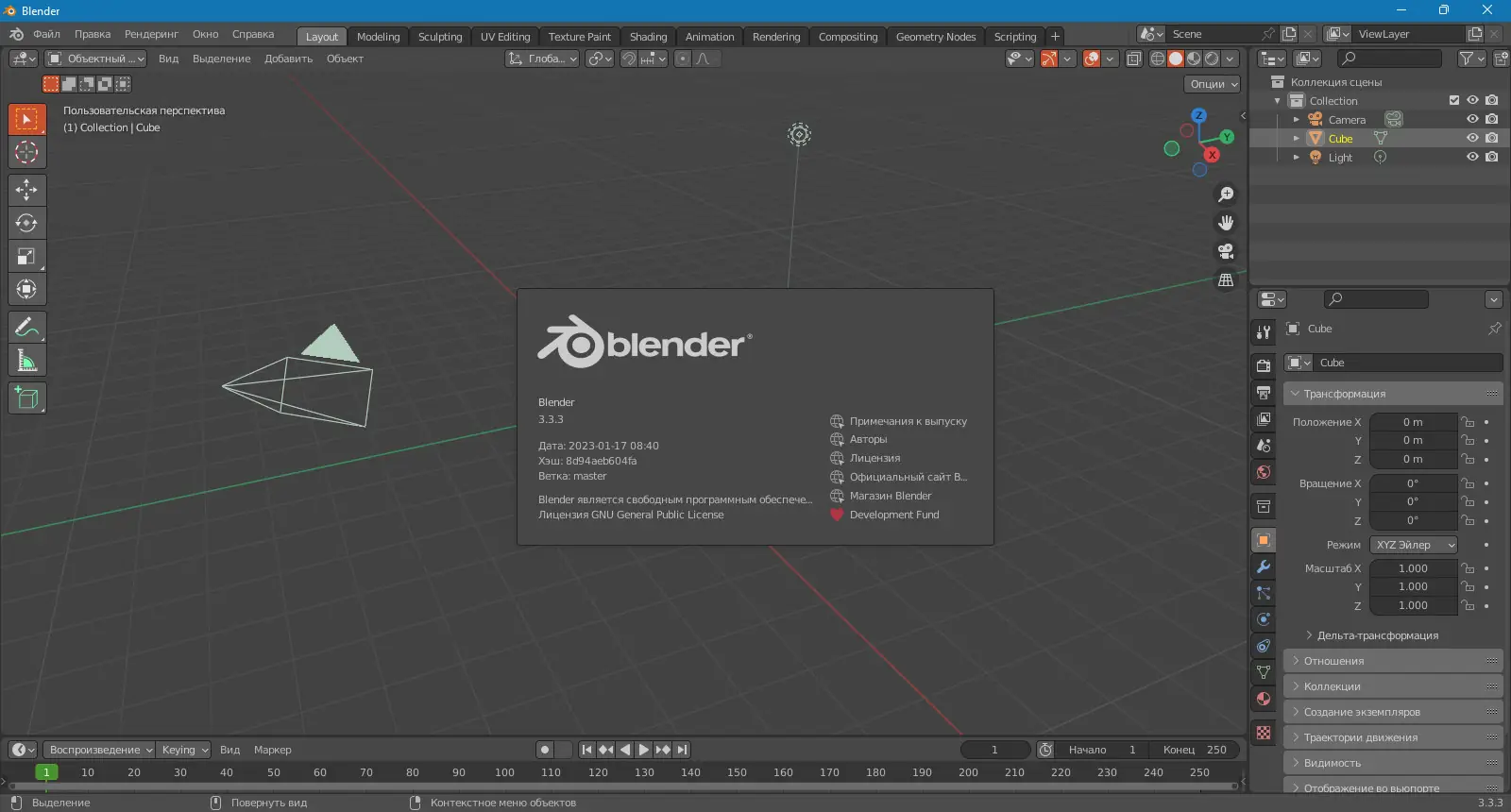Open the Object Data properties tab
This screenshot has height=812, width=1511.
(1264, 672)
